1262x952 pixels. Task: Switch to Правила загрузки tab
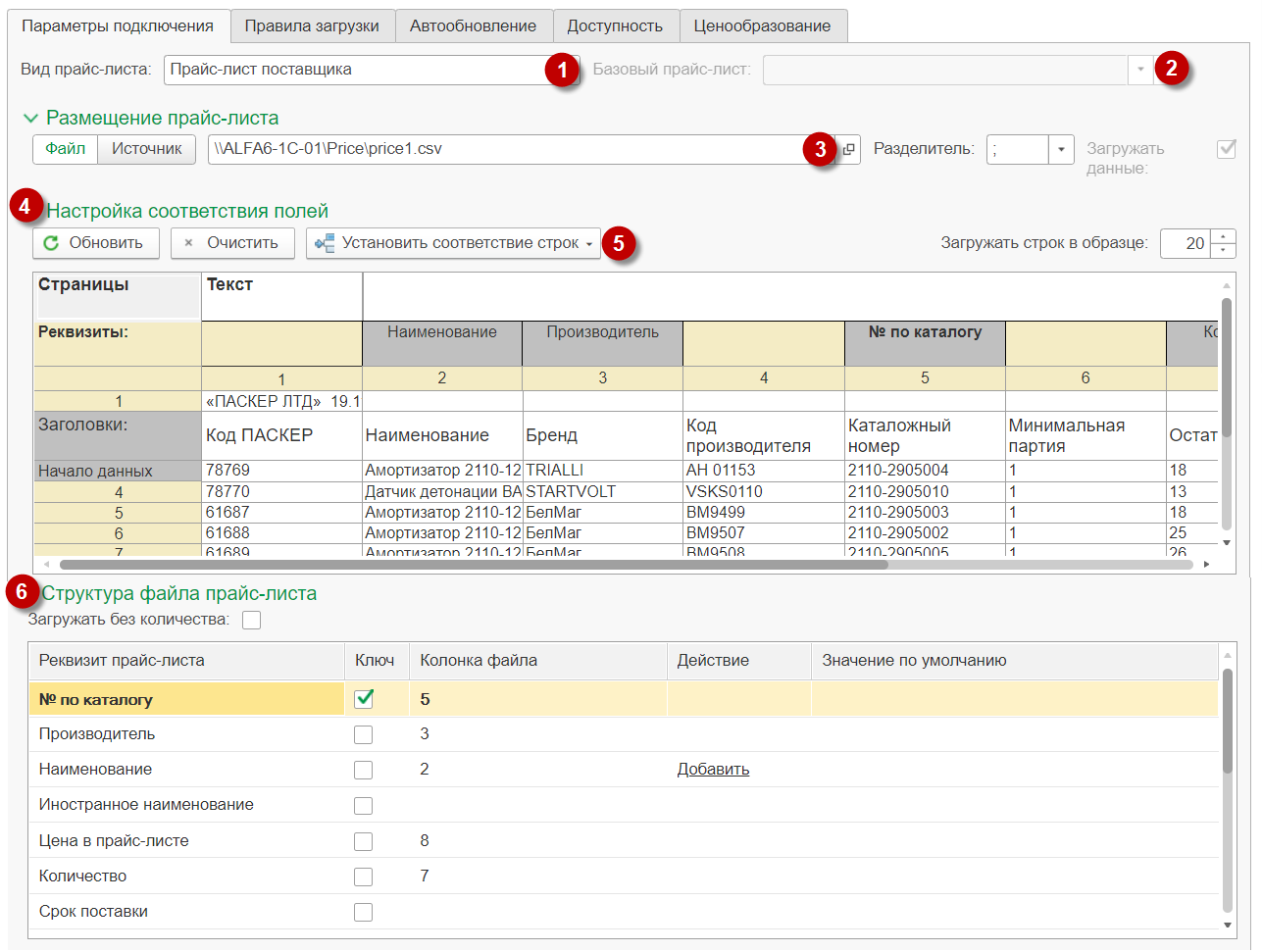(x=312, y=26)
